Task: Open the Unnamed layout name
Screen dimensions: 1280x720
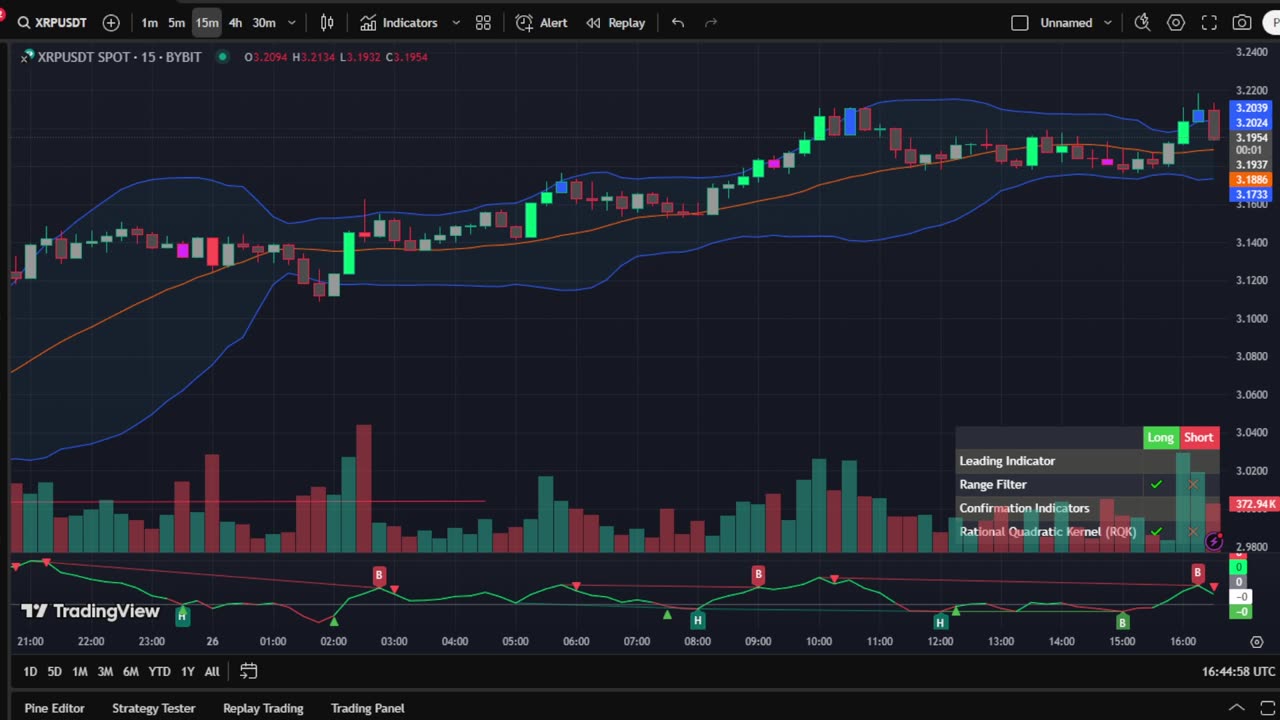Action: [x=1066, y=22]
